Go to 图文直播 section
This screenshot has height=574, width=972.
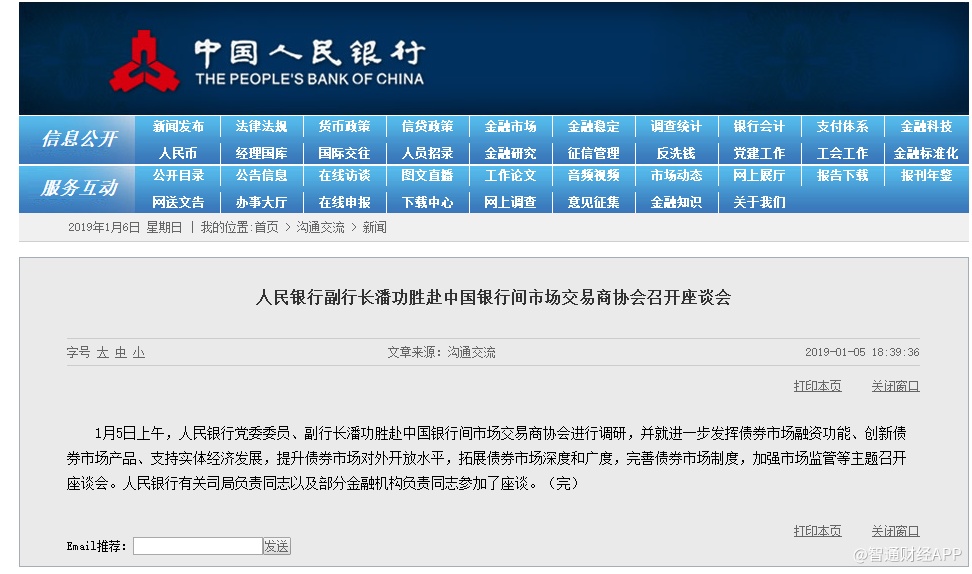pos(427,175)
